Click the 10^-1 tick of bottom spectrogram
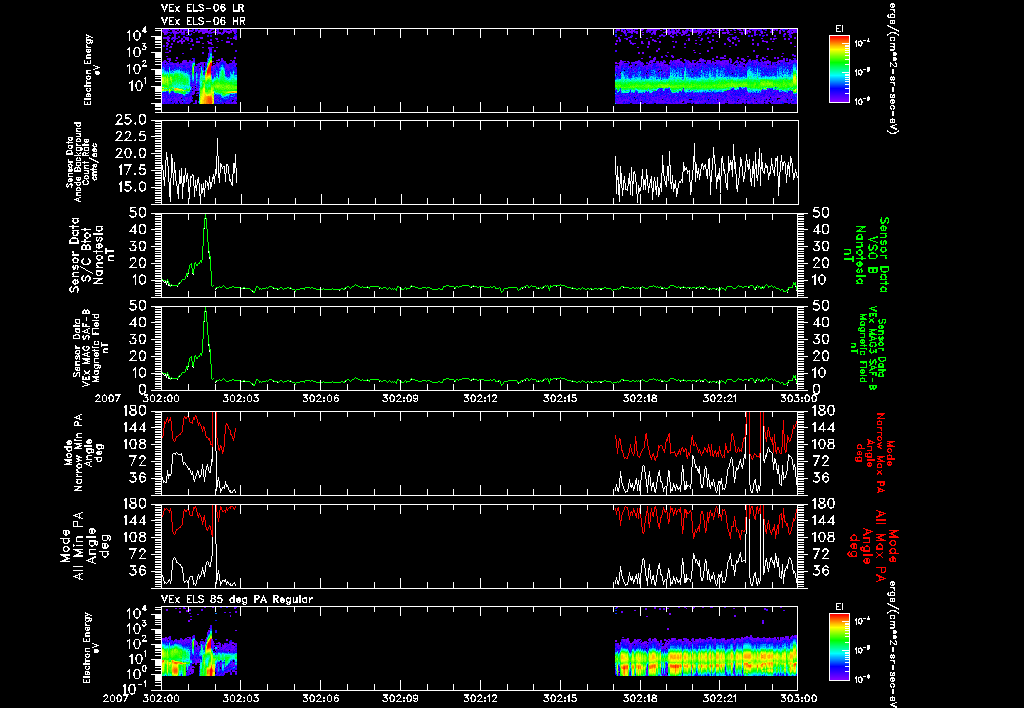Viewport: 1024px width, 708px height. (133, 688)
